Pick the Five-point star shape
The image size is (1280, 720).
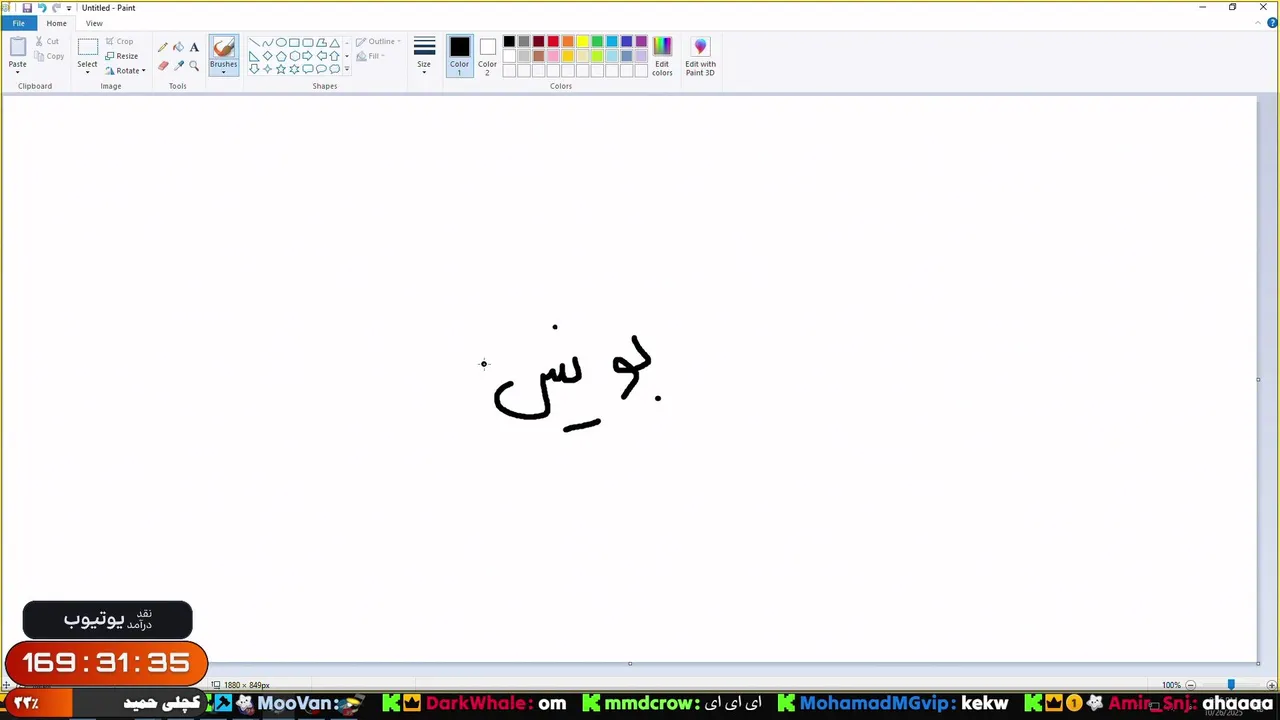point(281,69)
